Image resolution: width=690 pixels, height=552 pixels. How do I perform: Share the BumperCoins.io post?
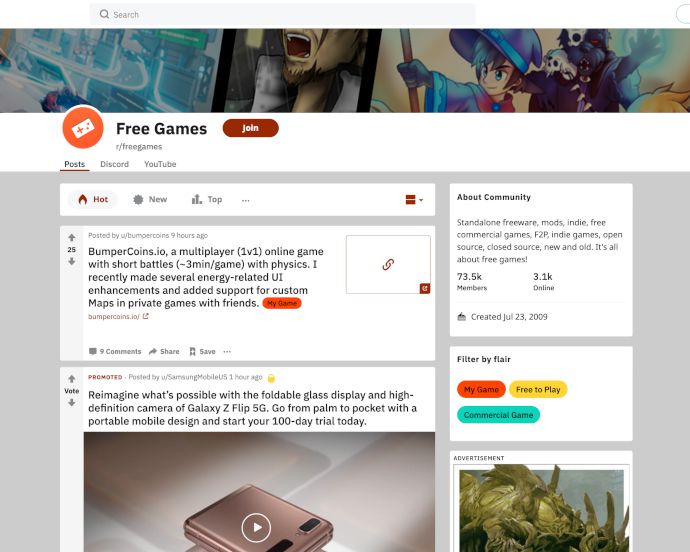point(164,351)
